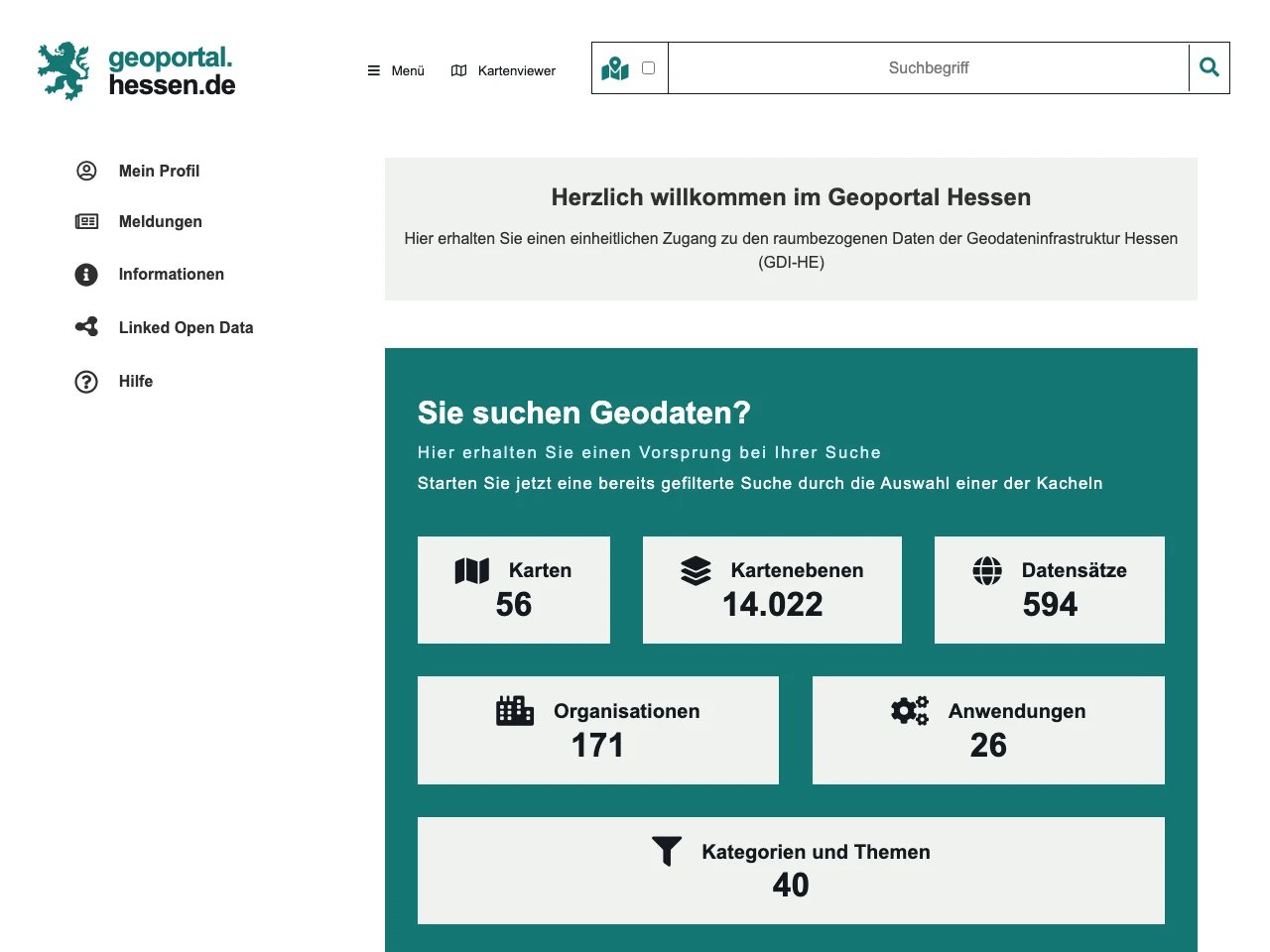Screen dimensions: 1270x952
Task: Click the Anwendungen count 26
Action: (x=988, y=745)
